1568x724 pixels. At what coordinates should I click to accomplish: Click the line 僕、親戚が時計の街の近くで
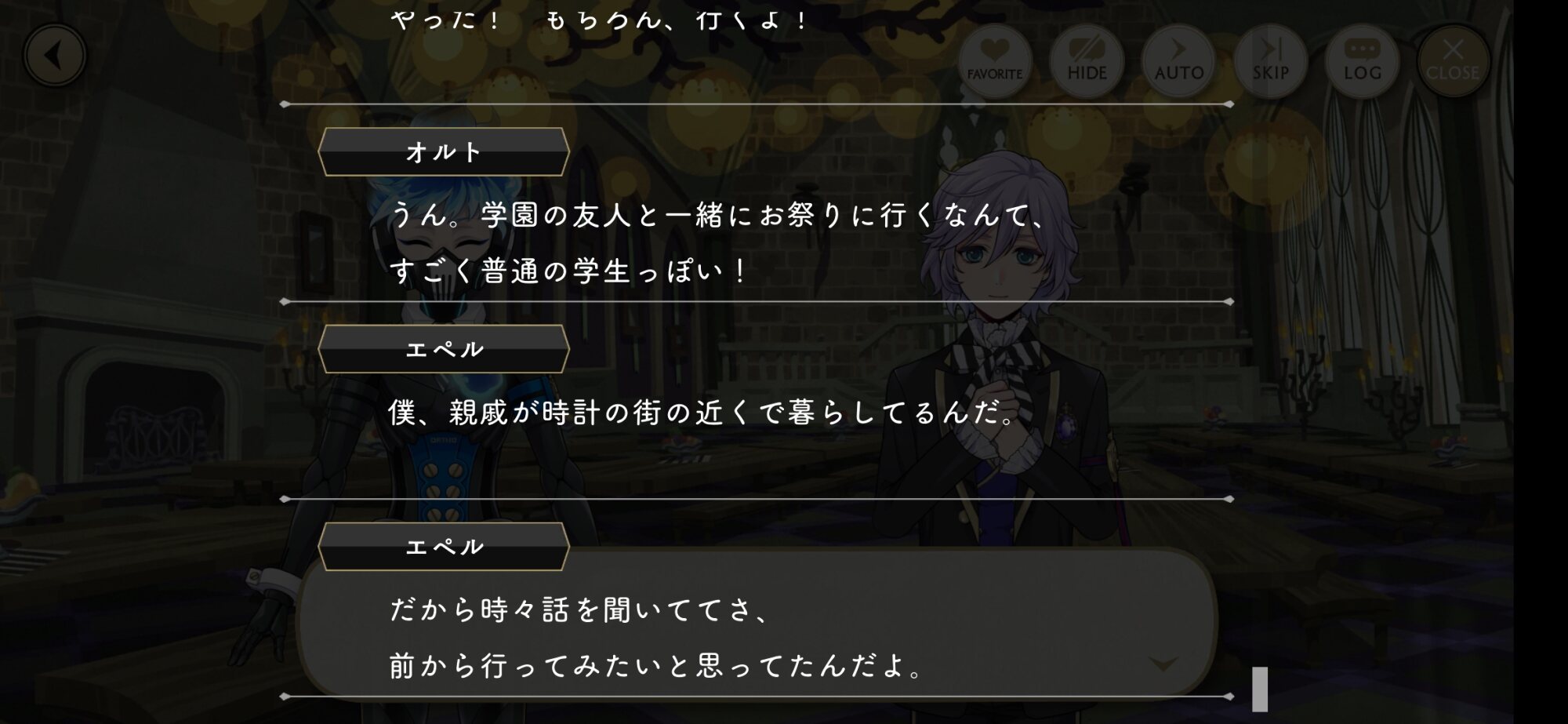coord(702,412)
